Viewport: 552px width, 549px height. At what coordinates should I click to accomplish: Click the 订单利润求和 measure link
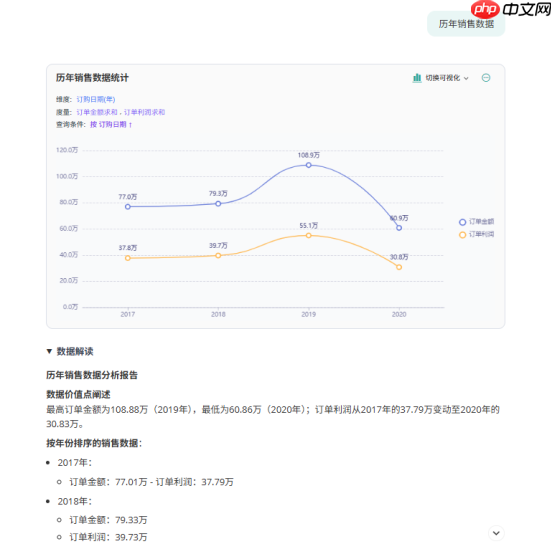point(144,112)
